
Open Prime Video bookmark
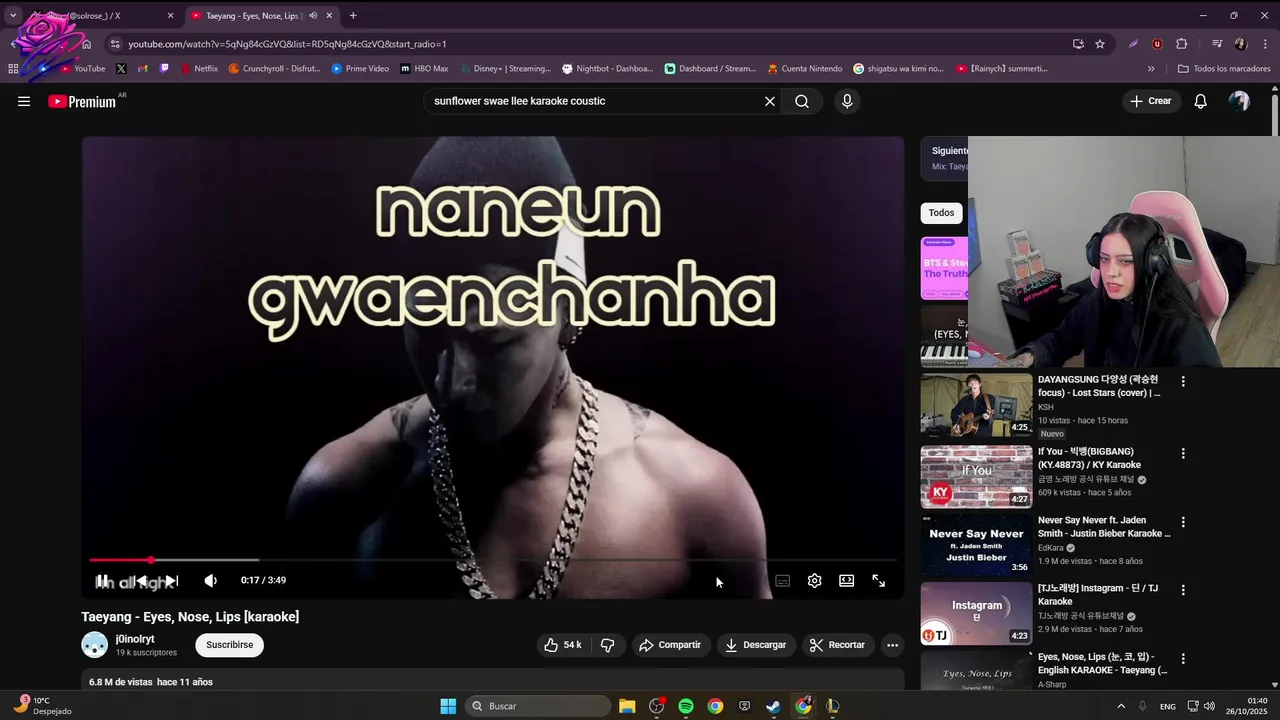(x=360, y=69)
